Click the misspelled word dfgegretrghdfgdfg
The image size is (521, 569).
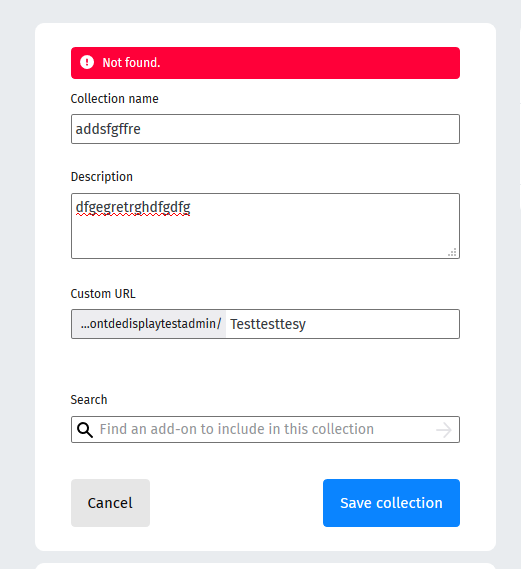pyautogui.click(x=133, y=208)
